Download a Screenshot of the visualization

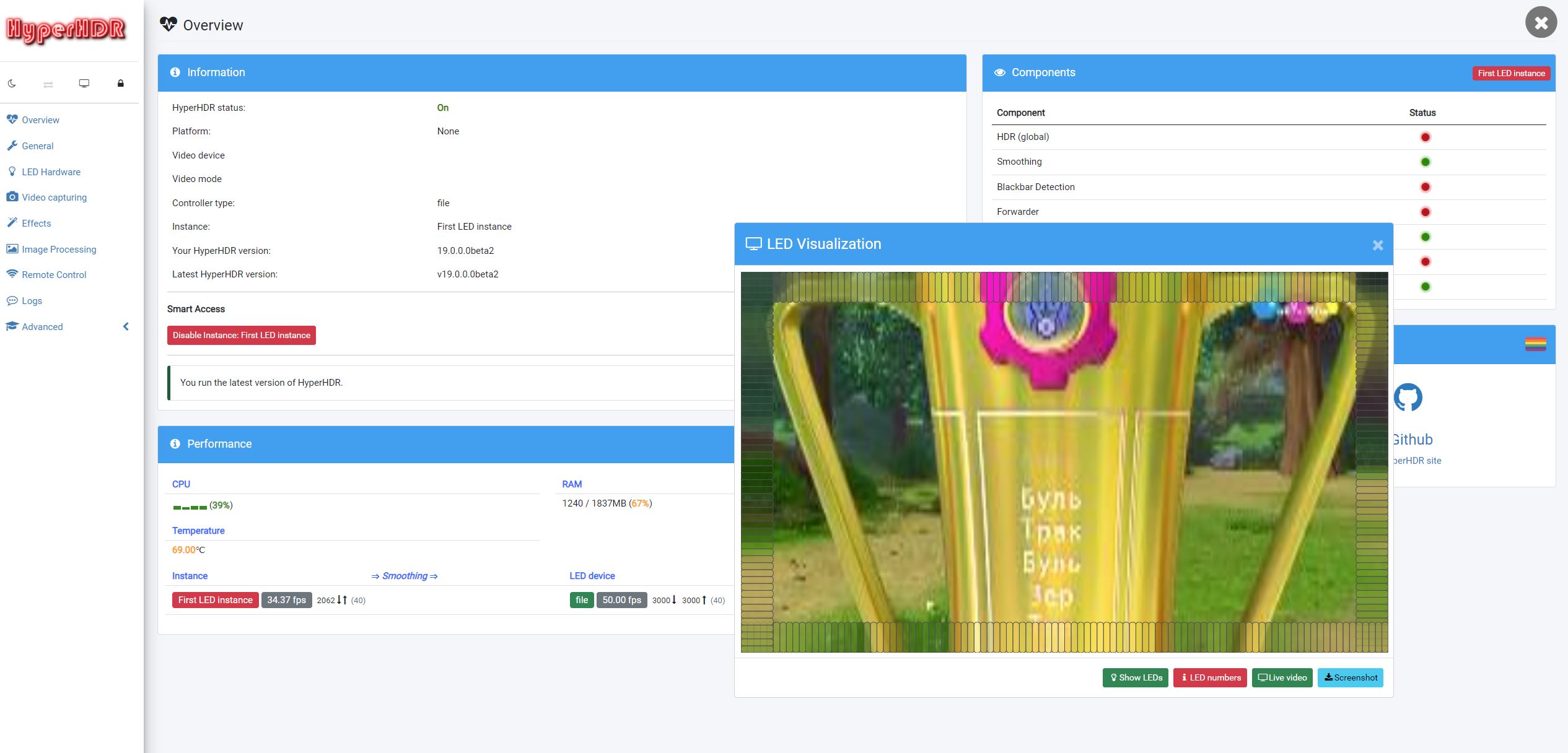pos(1351,677)
